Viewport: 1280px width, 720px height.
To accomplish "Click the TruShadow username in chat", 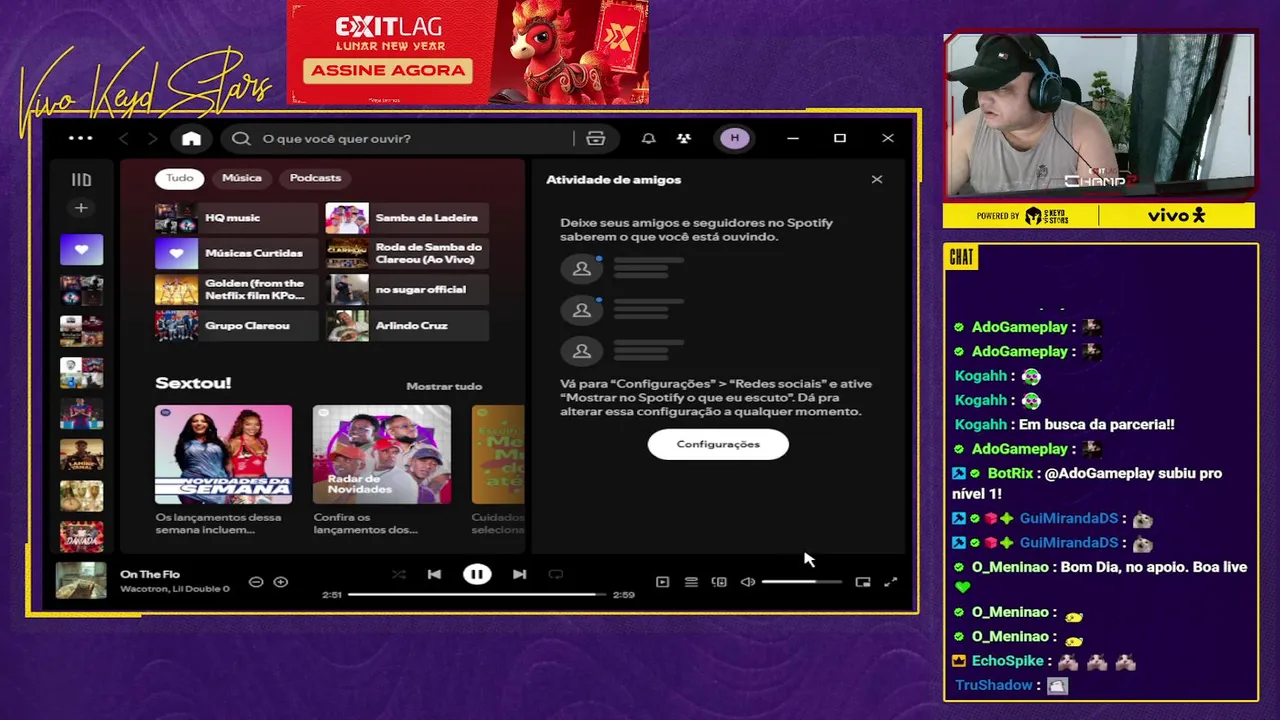I will (994, 686).
